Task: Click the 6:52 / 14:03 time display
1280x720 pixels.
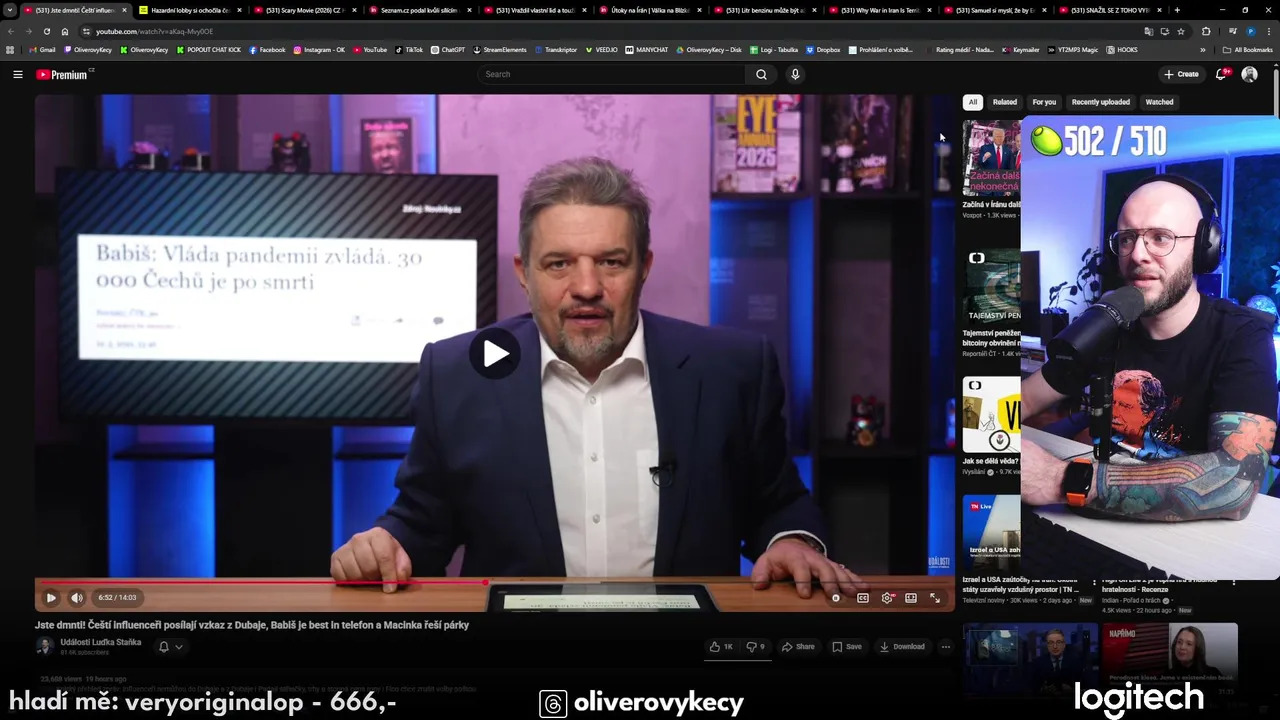Action: 117,598
